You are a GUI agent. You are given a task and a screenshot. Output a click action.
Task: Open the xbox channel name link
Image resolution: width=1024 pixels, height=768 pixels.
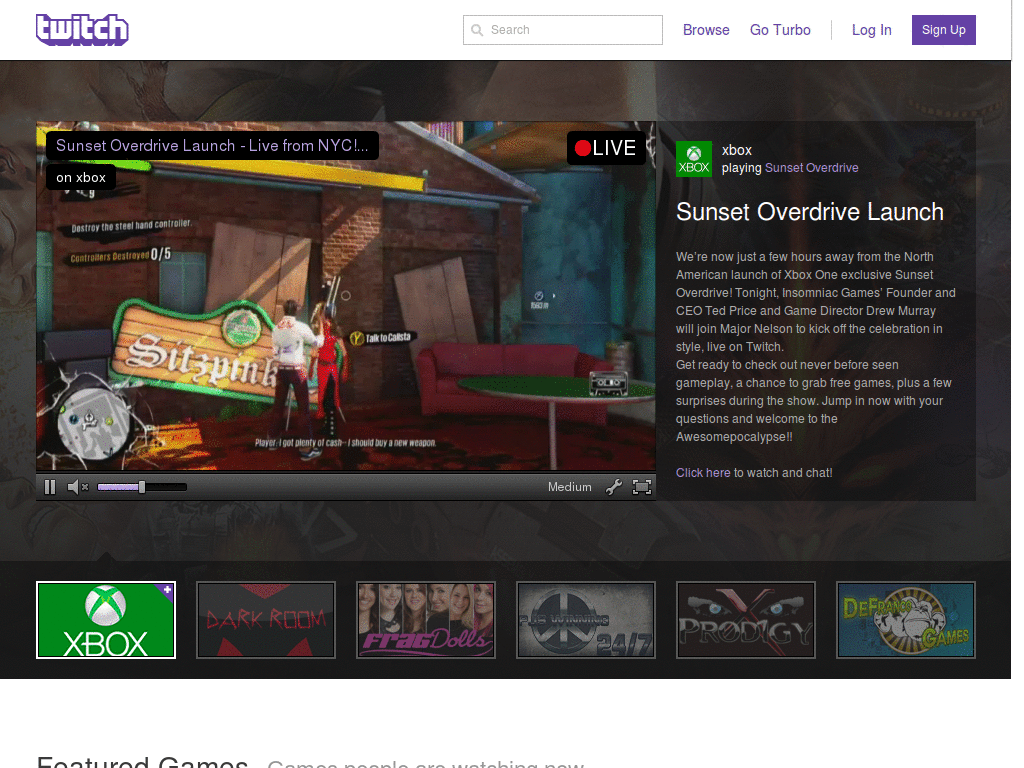737,150
